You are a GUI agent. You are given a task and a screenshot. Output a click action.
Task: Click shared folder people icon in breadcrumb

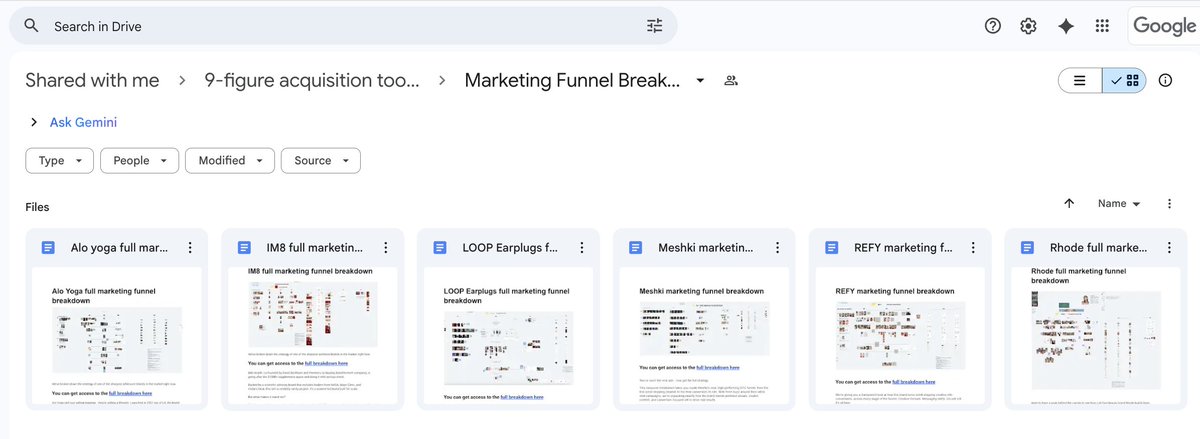tap(731, 81)
